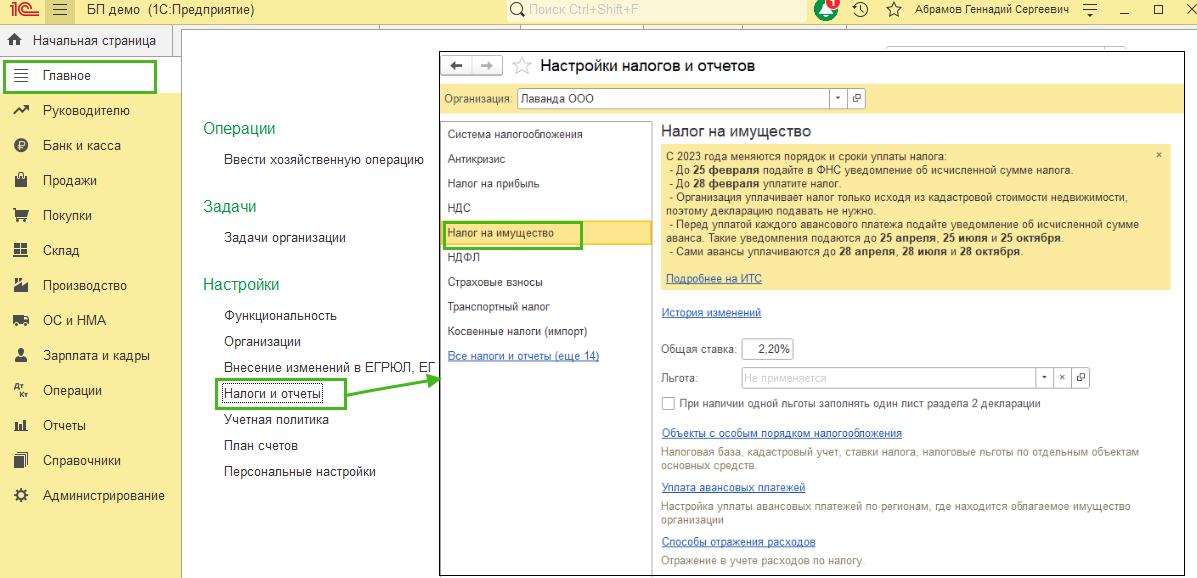
Task: Click the Банк и касса ruble icon
Action: (x=21, y=145)
